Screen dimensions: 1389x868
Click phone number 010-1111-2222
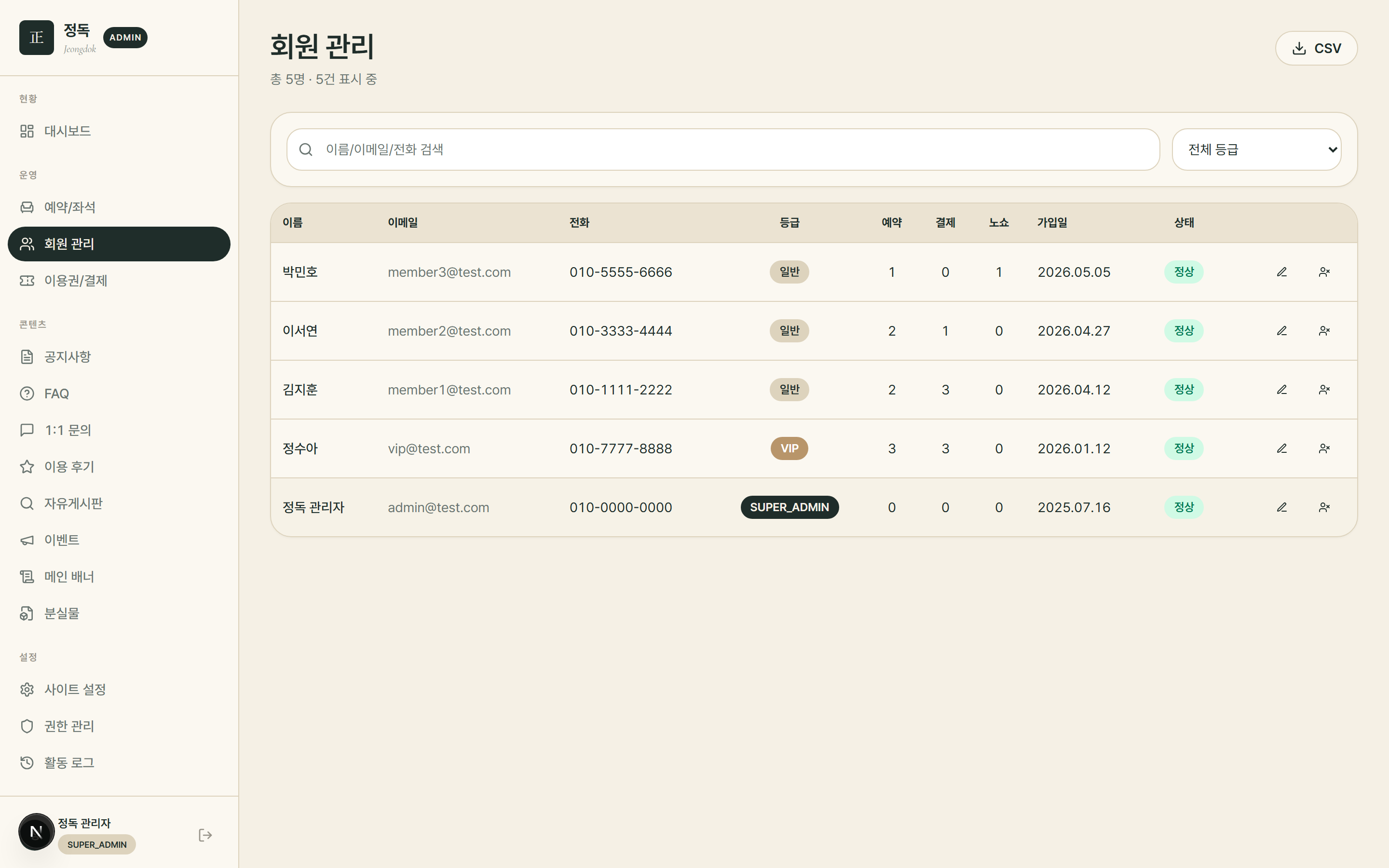pyautogui.click(x=620, y=390)
